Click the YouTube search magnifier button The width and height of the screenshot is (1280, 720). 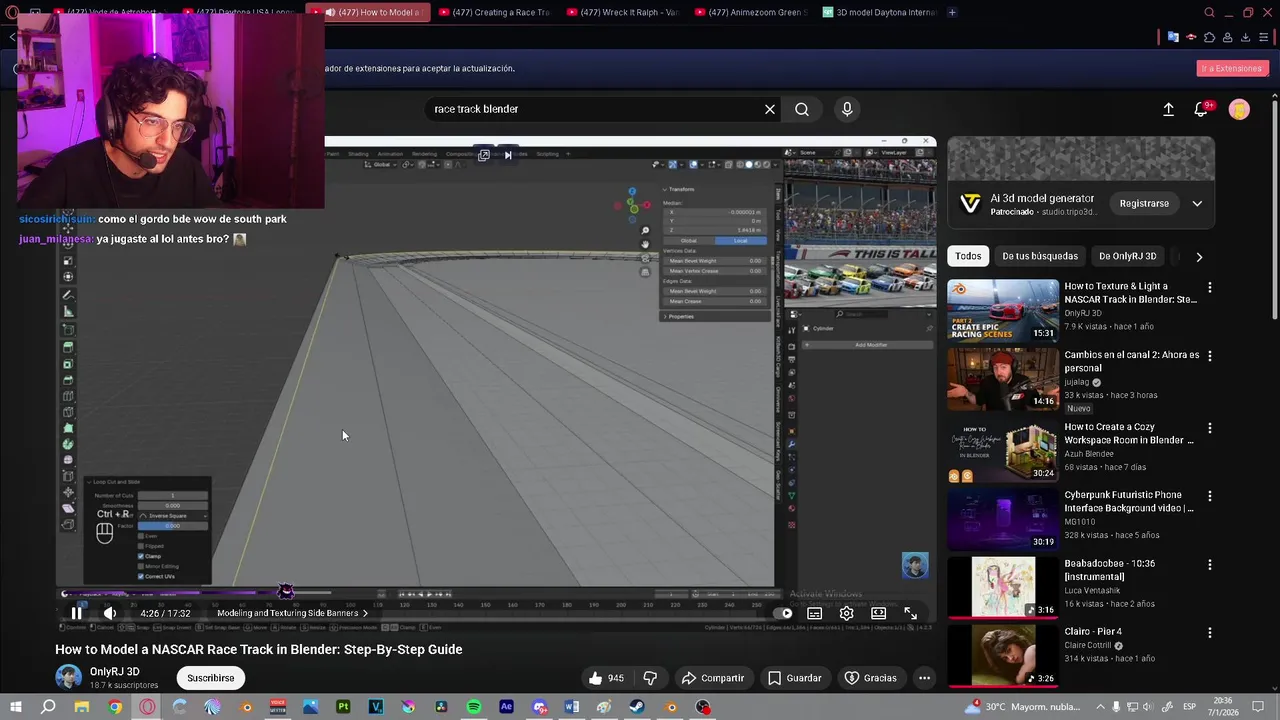pyautogui.click(x=802, y=109)
